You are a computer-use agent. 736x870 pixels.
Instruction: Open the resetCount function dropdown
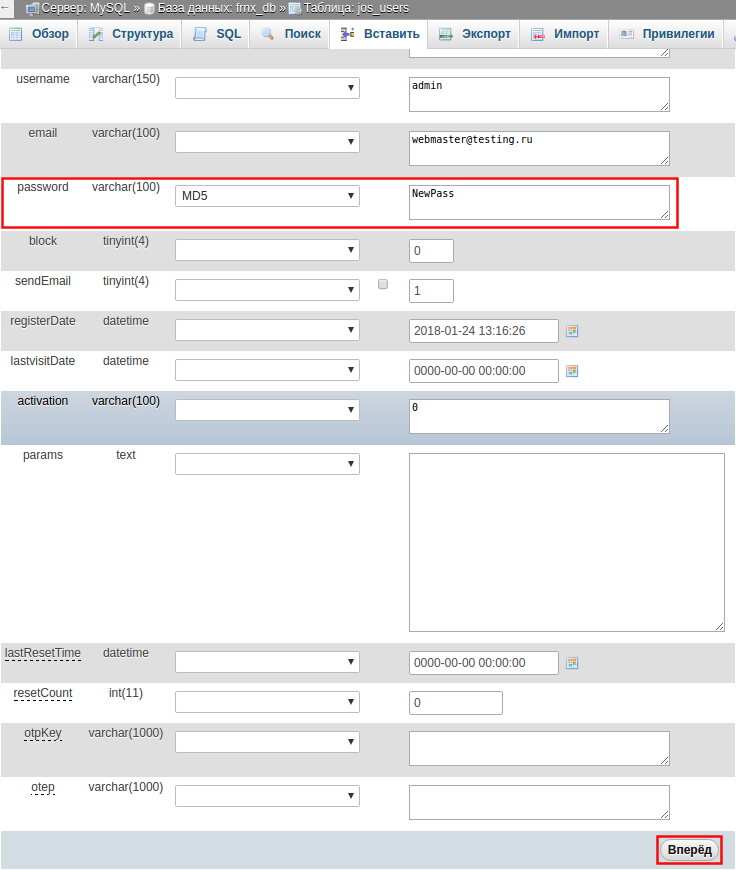tap(268, 701)
